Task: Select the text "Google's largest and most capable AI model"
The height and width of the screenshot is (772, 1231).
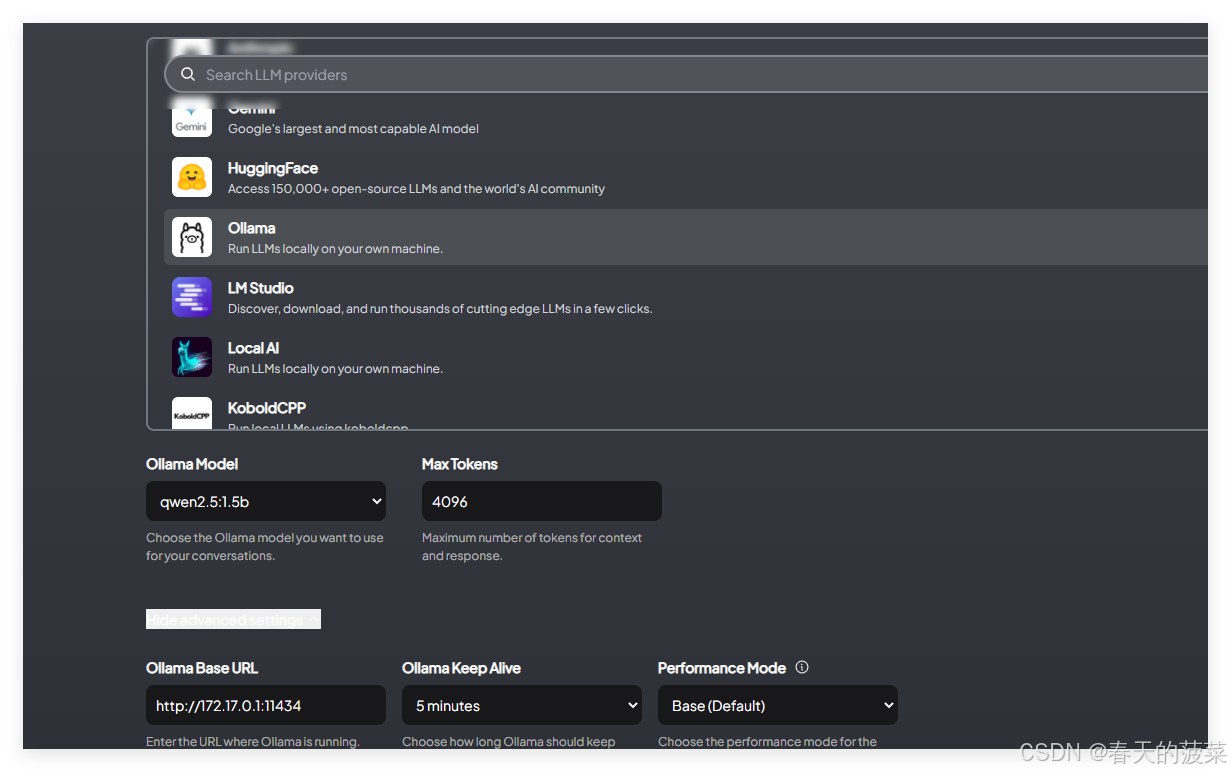Action: point(353,129)
